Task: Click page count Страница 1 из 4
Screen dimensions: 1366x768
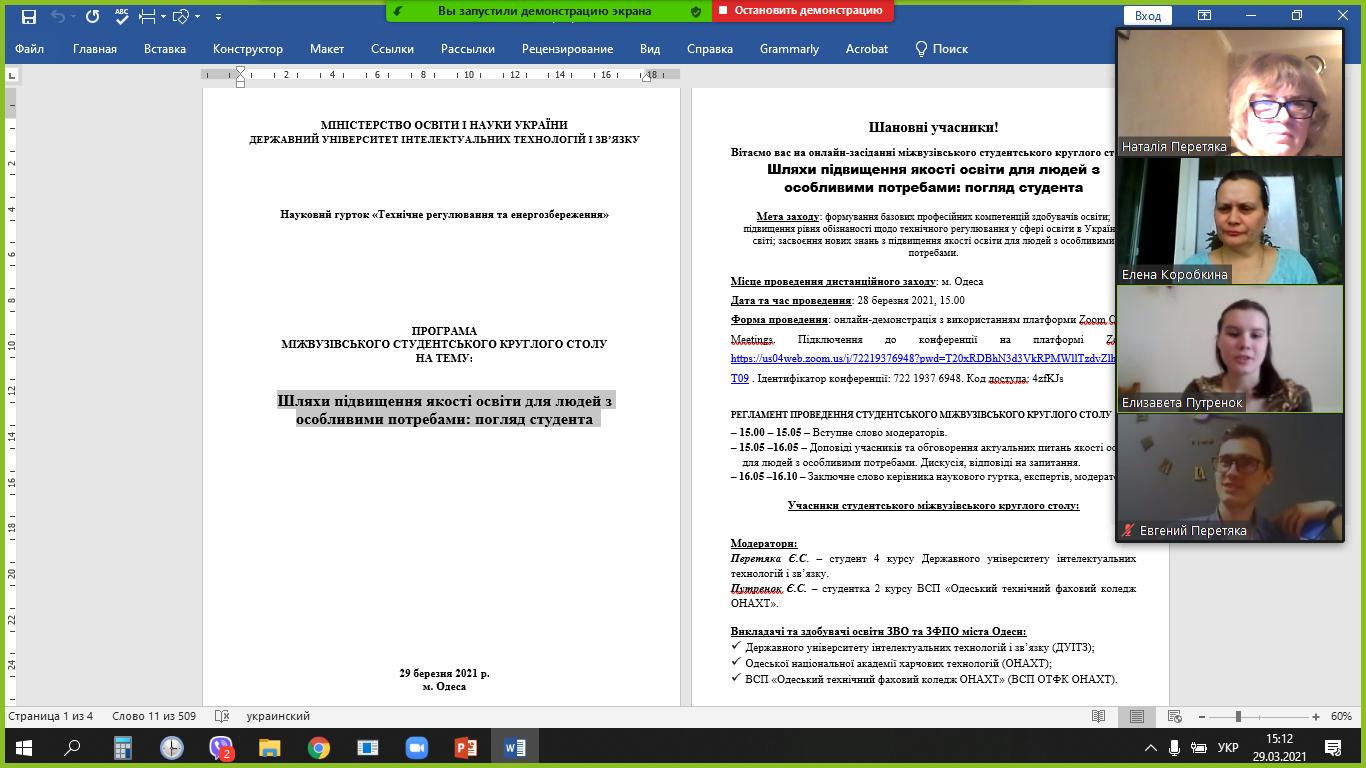Action: coord(51,716)
